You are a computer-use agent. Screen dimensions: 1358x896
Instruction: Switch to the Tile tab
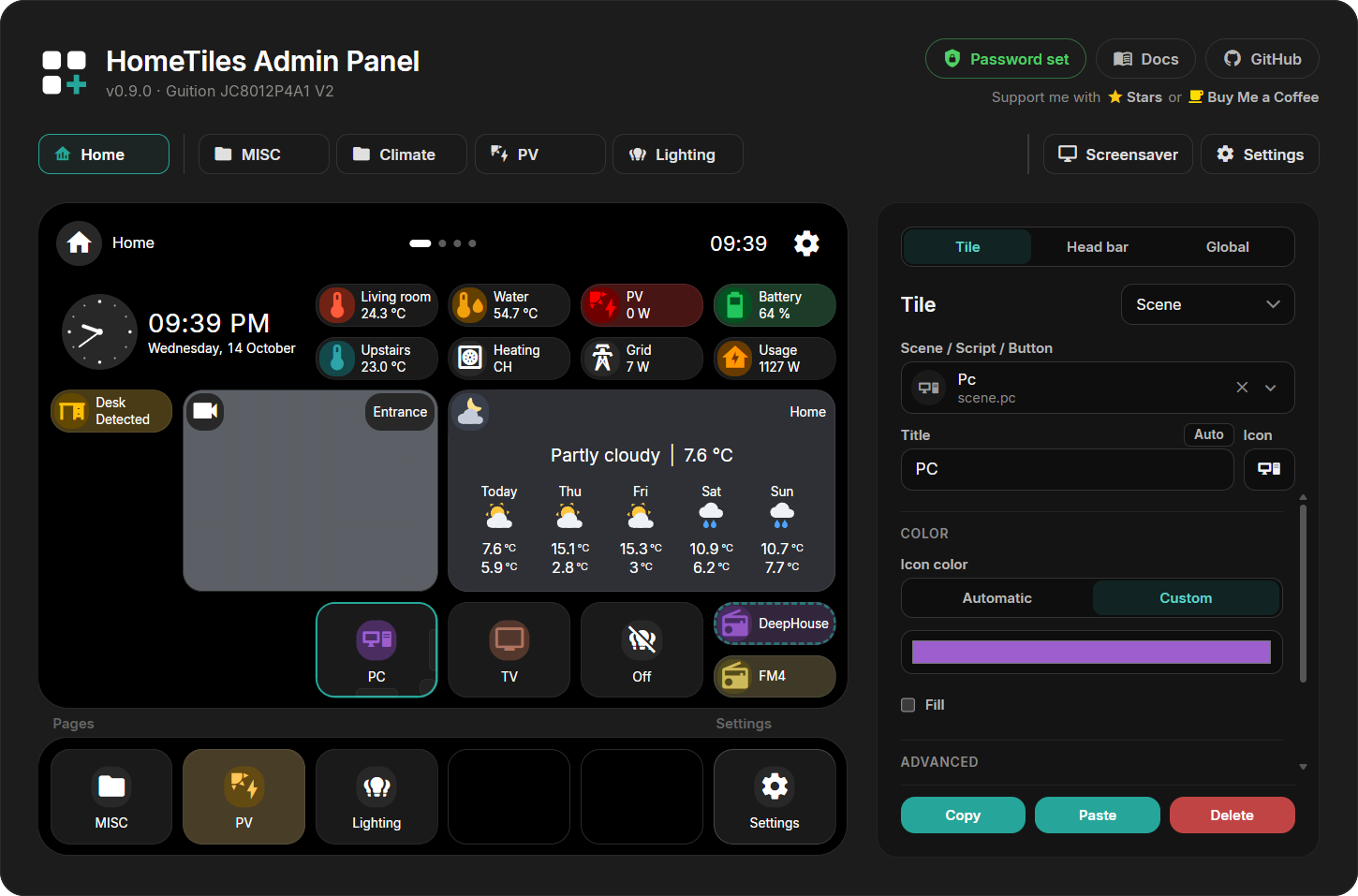(x=967, y=247)
